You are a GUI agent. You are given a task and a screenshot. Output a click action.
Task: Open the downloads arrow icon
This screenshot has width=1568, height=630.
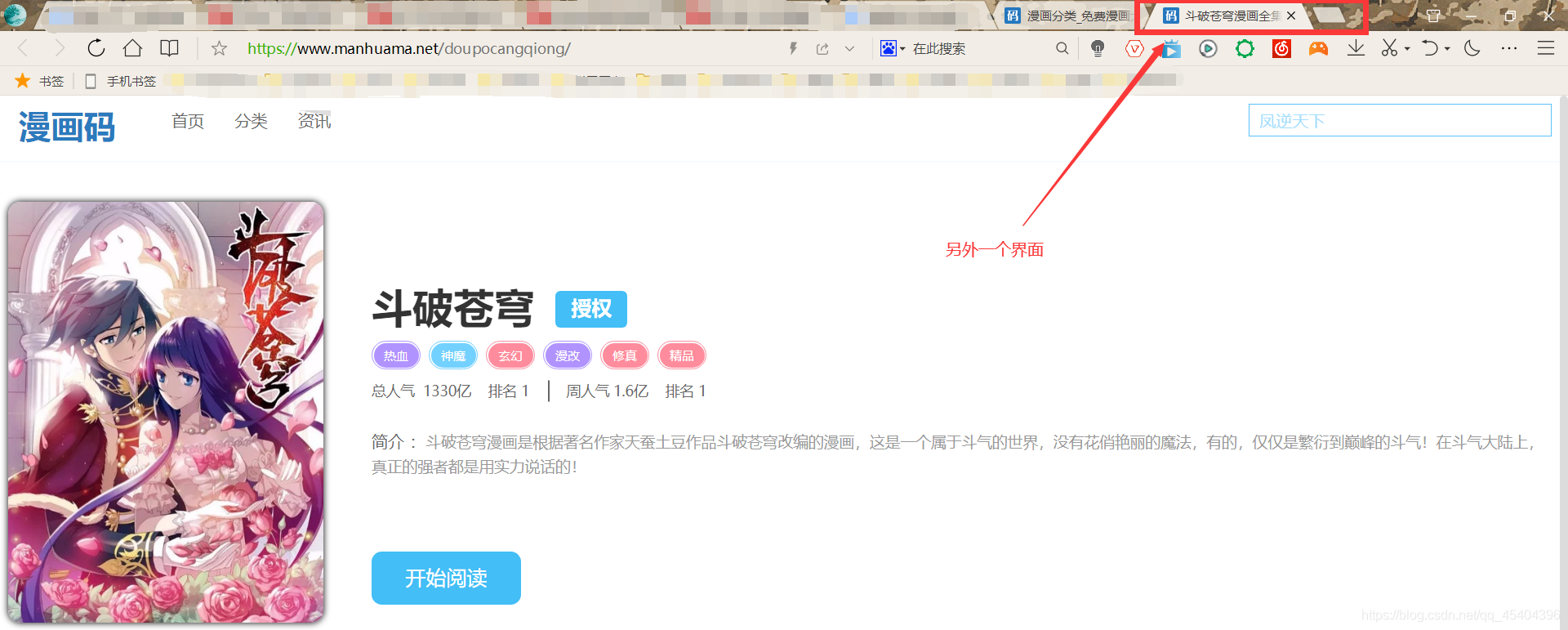1356,48
